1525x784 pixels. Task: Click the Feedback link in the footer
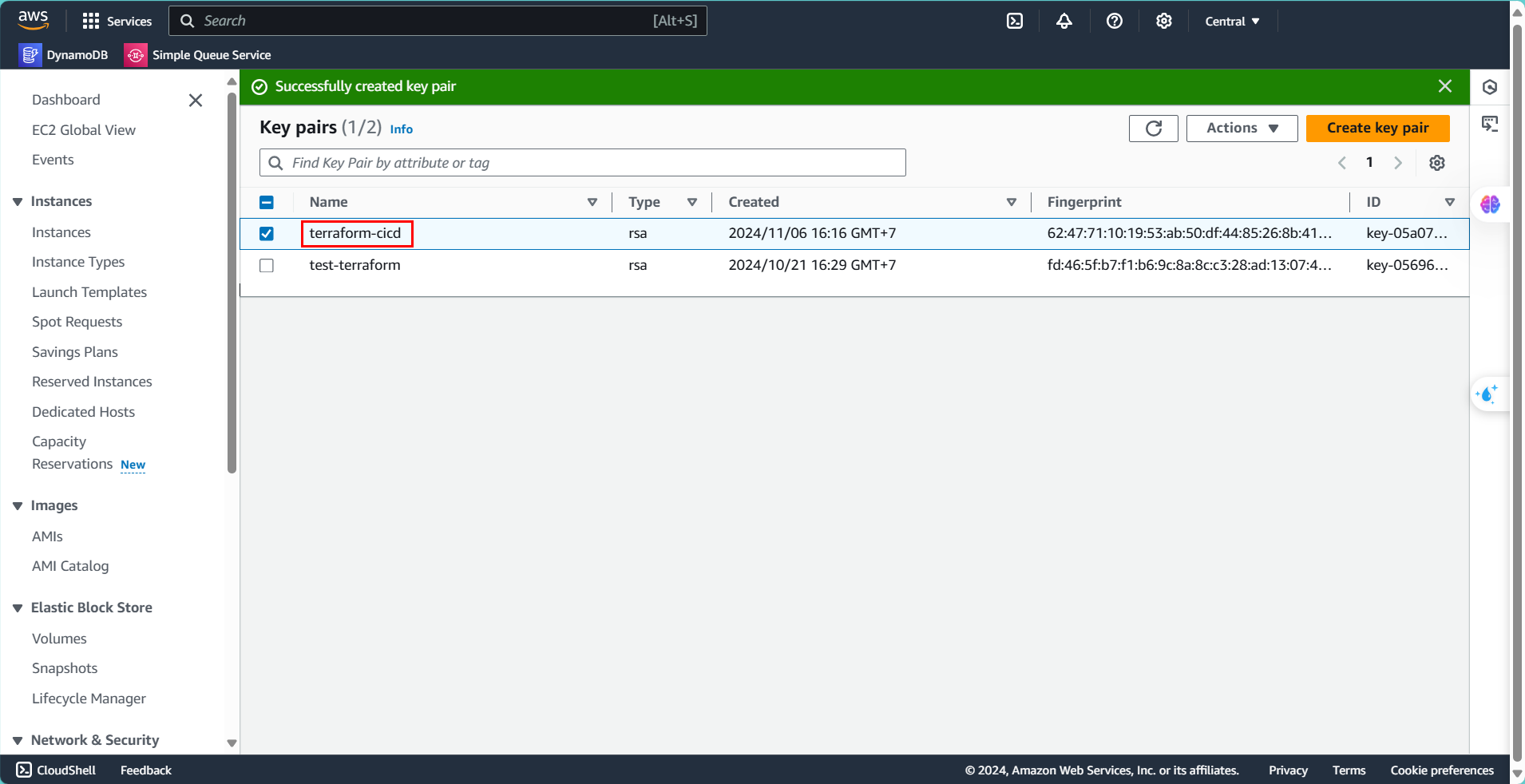(x=146, y=770)
